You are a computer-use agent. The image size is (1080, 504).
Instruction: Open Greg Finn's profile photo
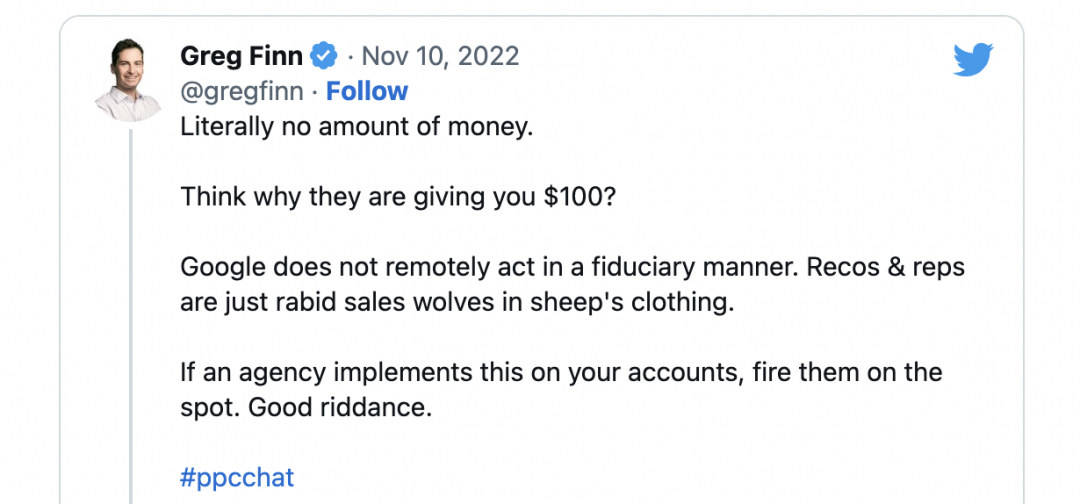coord(128,81)
